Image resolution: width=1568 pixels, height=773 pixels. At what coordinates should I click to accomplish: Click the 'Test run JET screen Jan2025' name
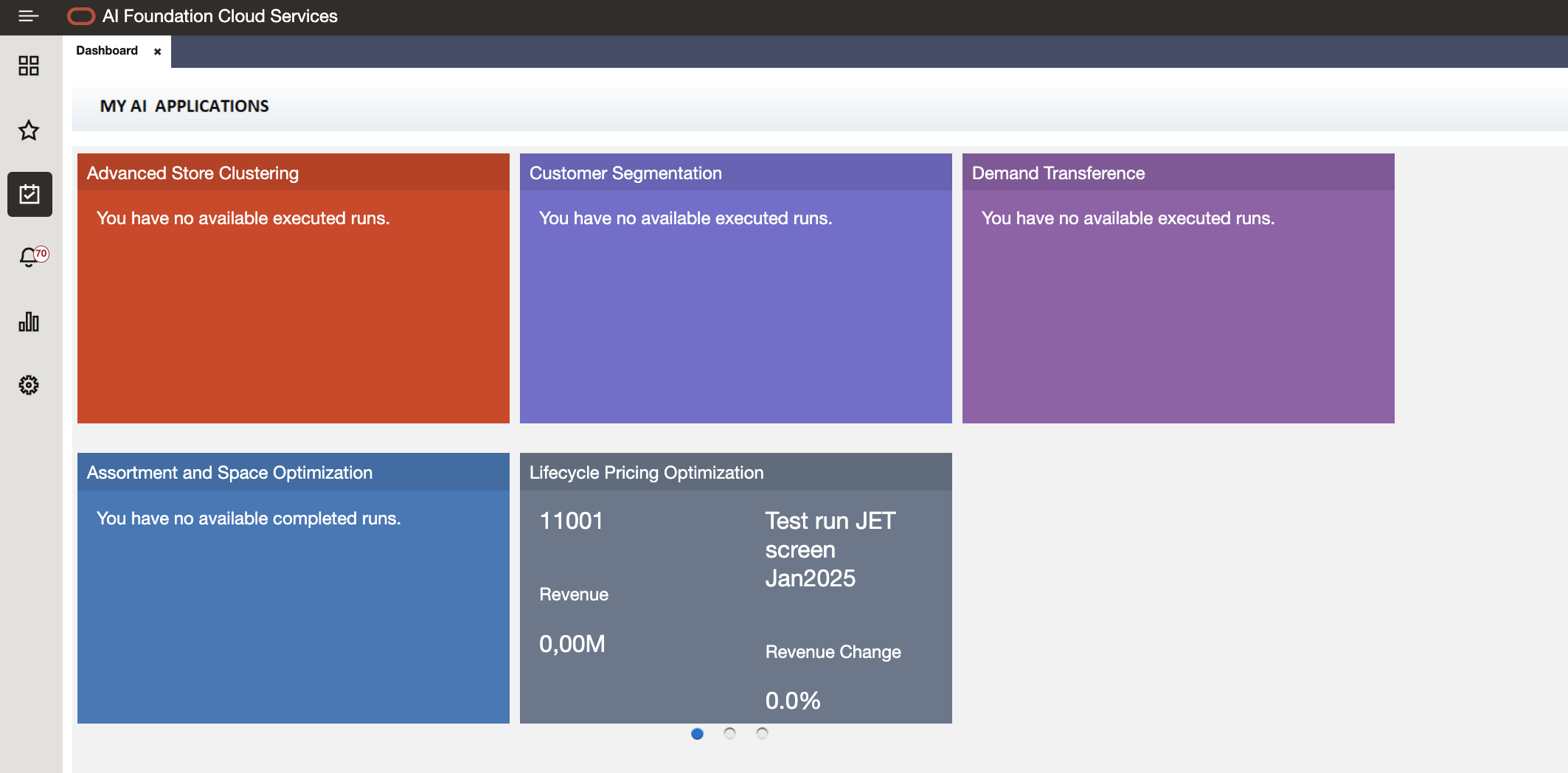pyautogui.click(x=830, y=550)
